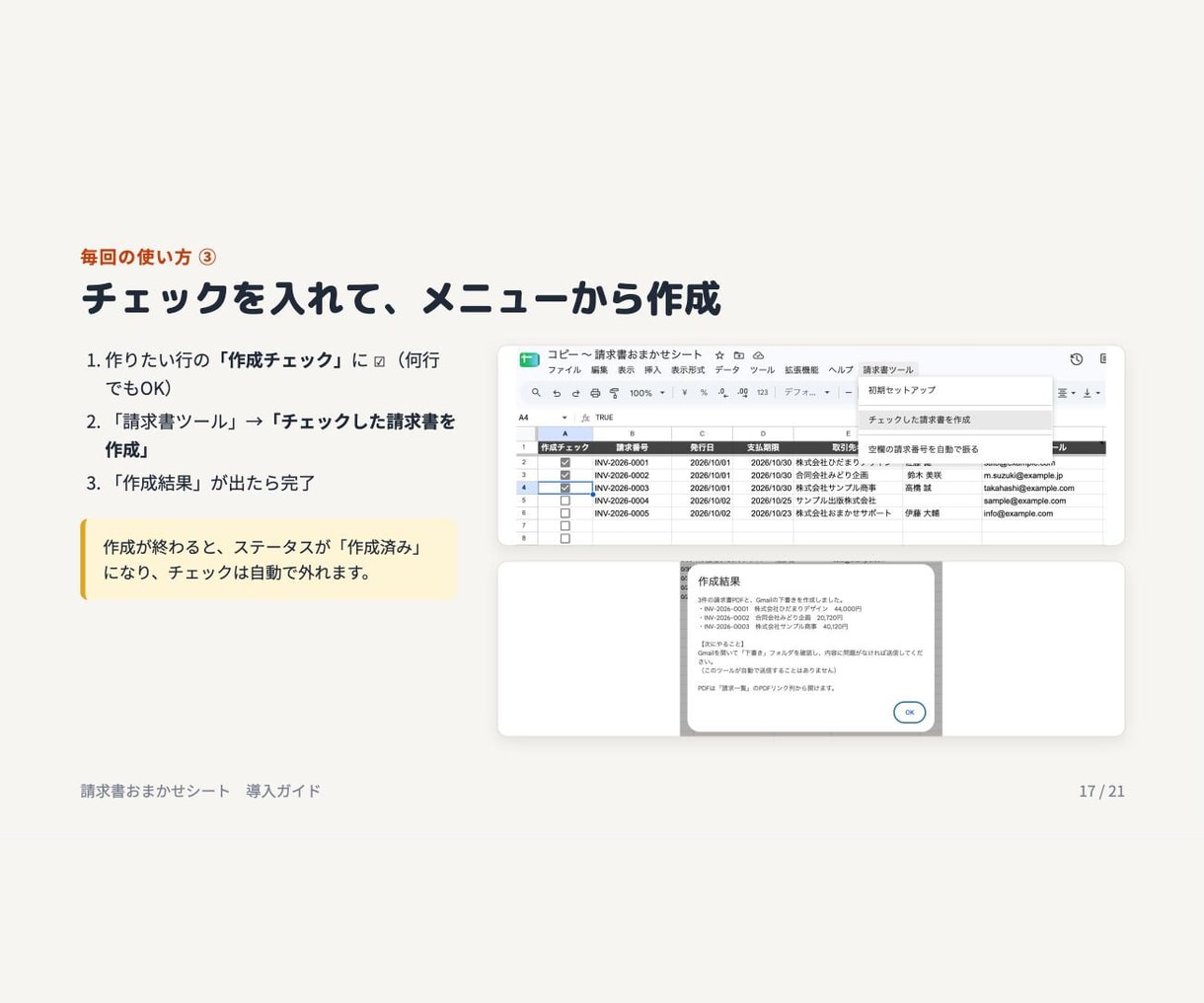Open the A4 name box dropdown
Viewport: 1204px width, 1003px height.
[x=564, y=418]
